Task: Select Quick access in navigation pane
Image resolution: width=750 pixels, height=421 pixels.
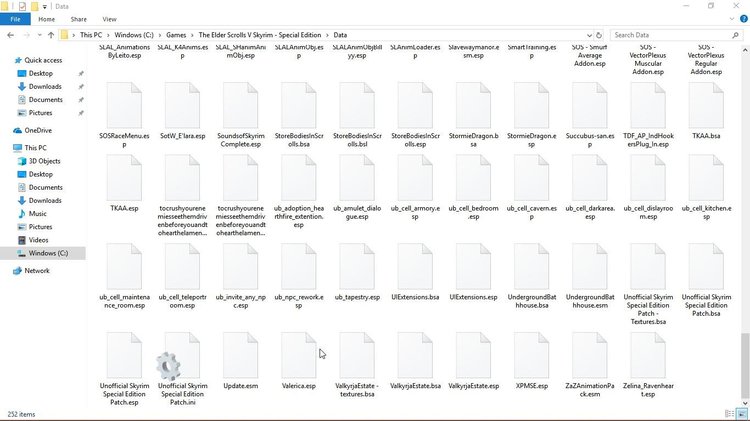Action: (43, 60)
